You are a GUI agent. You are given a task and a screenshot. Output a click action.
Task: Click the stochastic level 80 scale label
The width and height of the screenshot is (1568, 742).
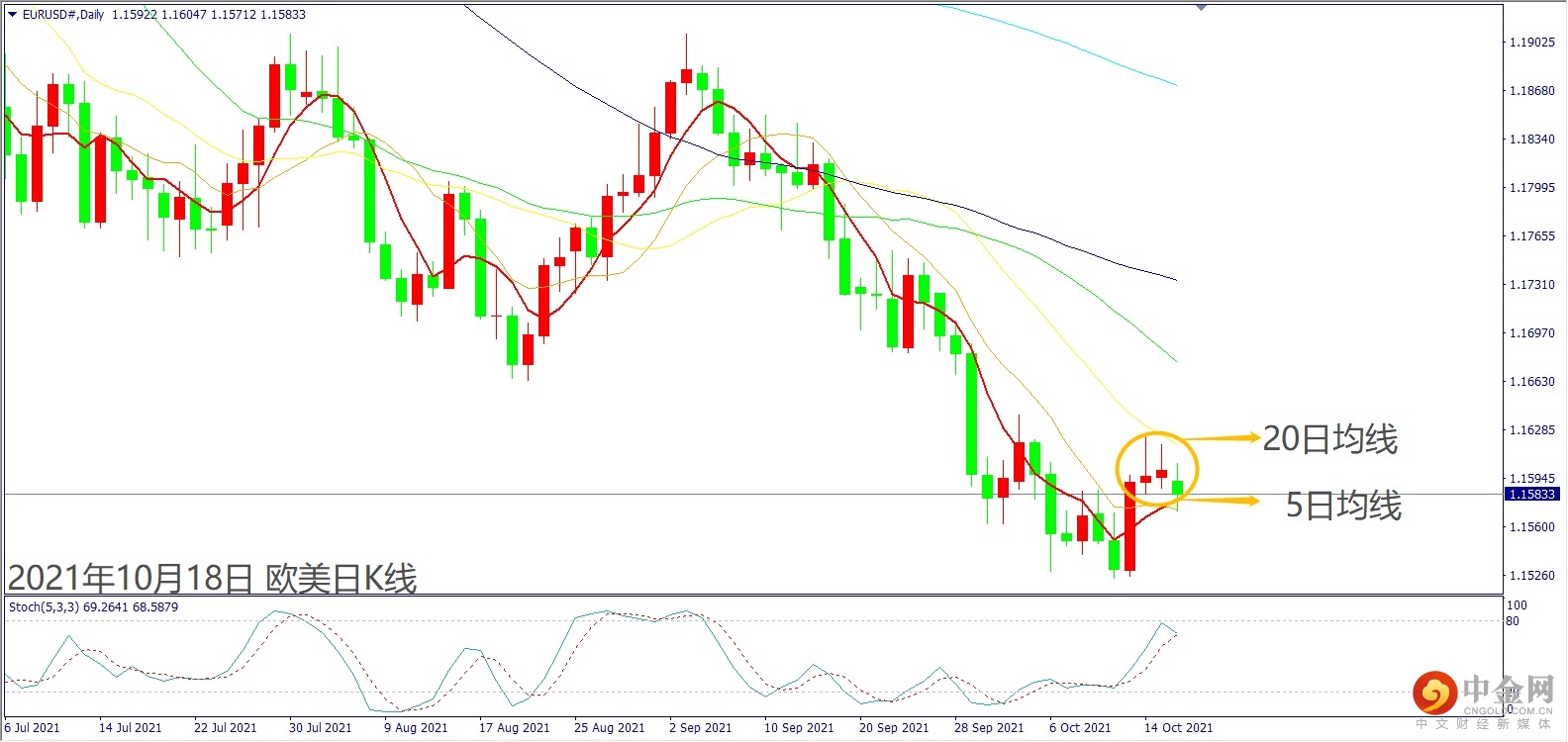[1513, 621]
